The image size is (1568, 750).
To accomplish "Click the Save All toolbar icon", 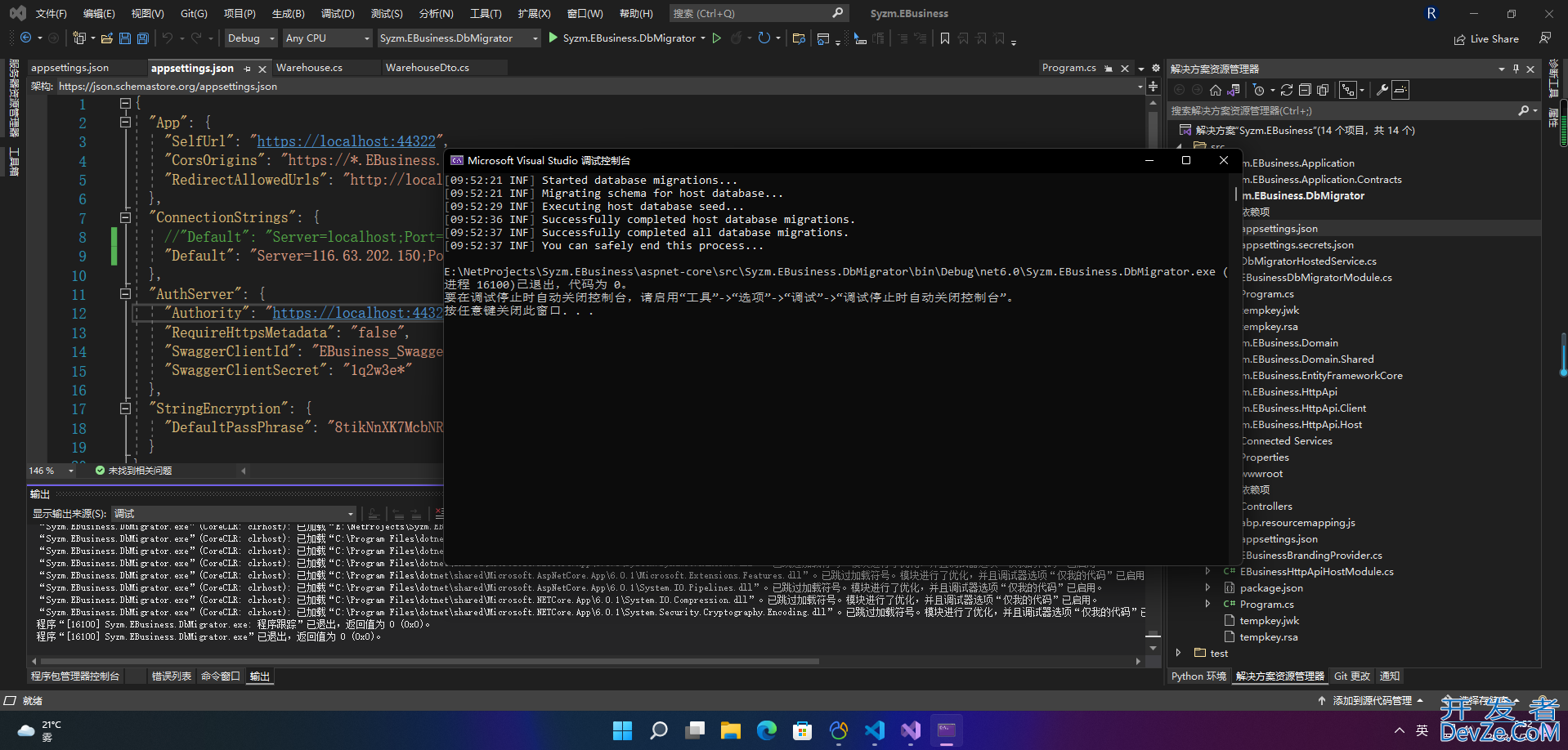I will (143, 38).
